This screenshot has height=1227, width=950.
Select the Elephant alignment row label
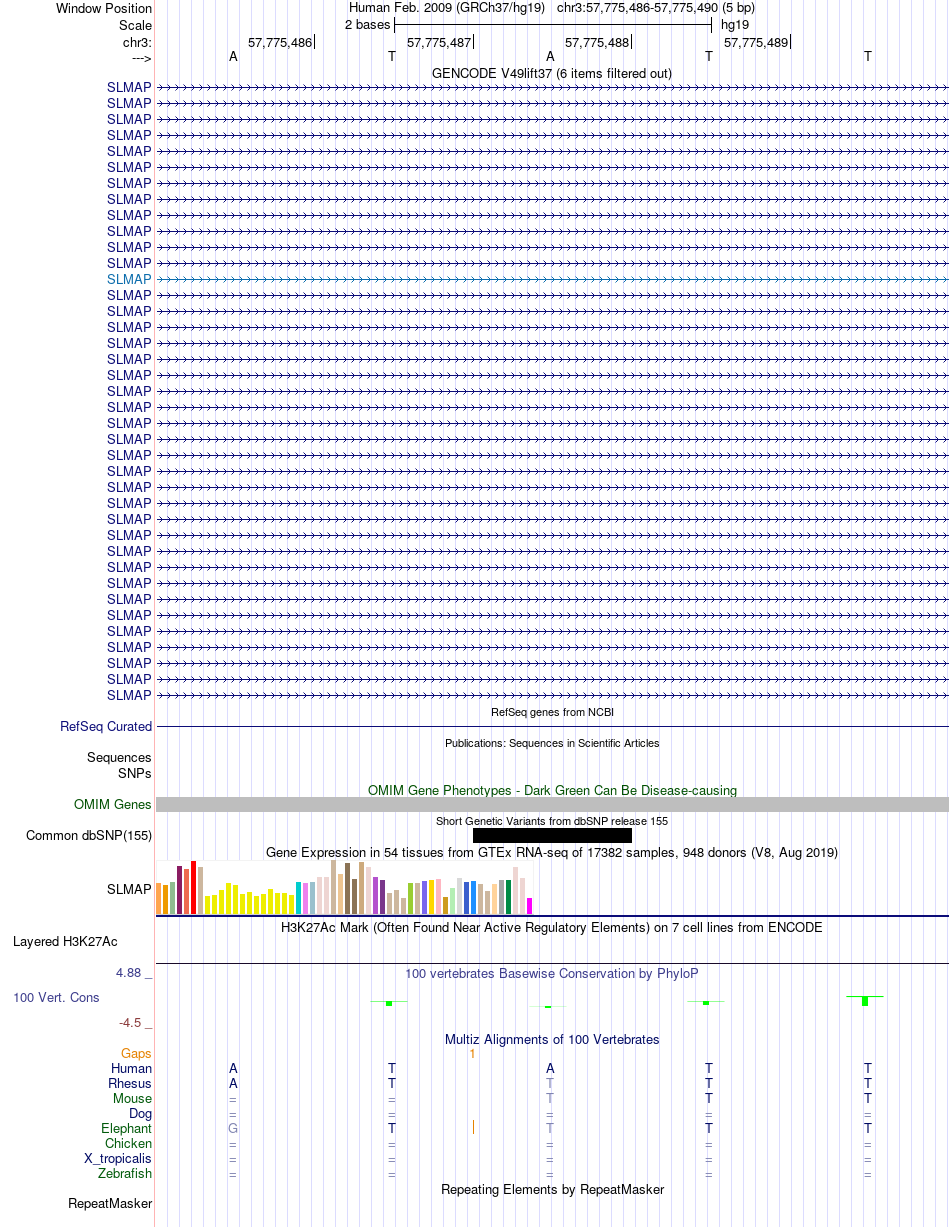(127, 1128)
